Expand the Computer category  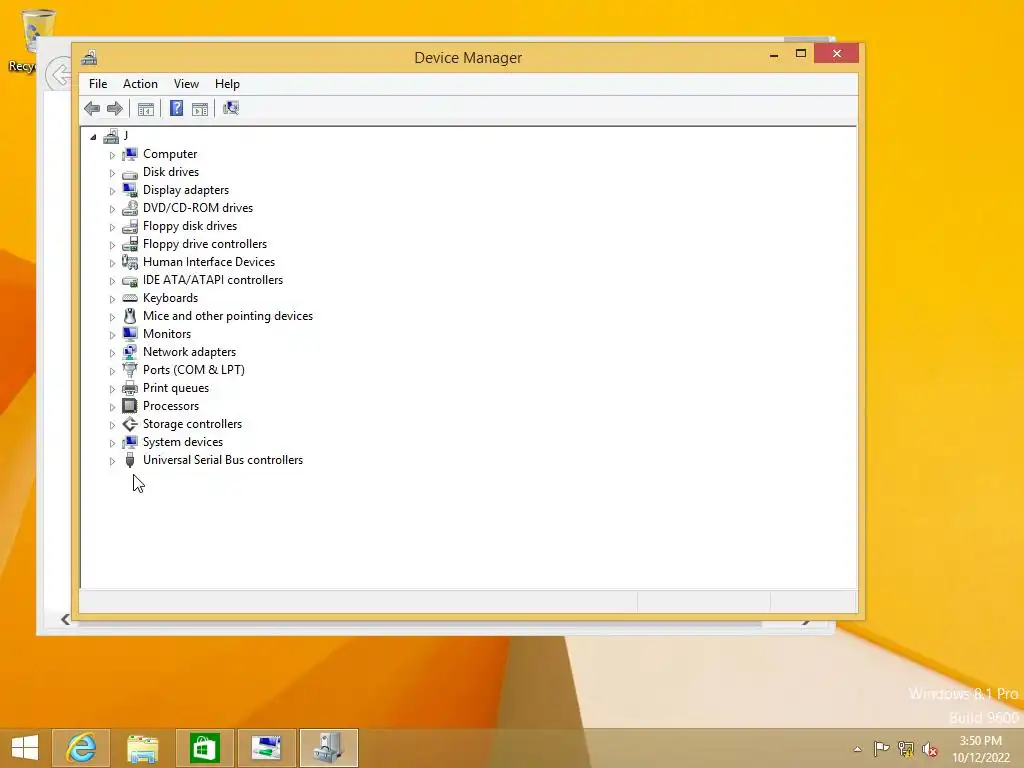point(112,155)
